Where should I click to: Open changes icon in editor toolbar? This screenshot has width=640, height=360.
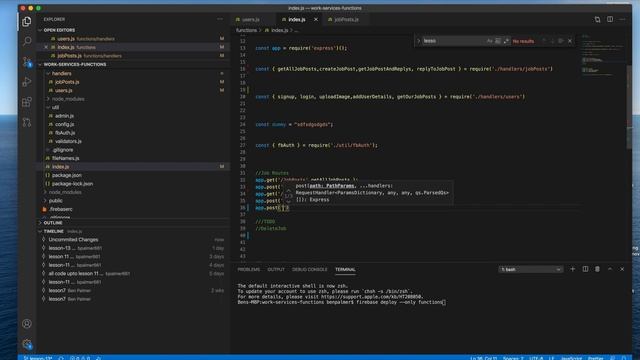point(597,19)
